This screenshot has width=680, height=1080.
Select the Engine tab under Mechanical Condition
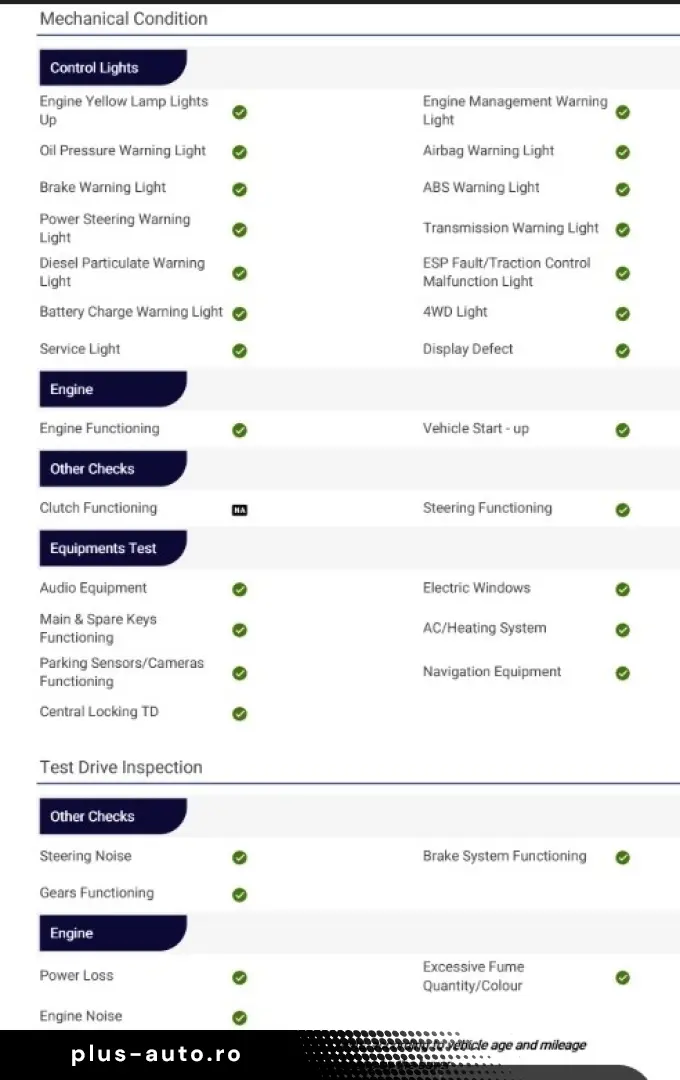pyautogui.click(x=110, y=389)
